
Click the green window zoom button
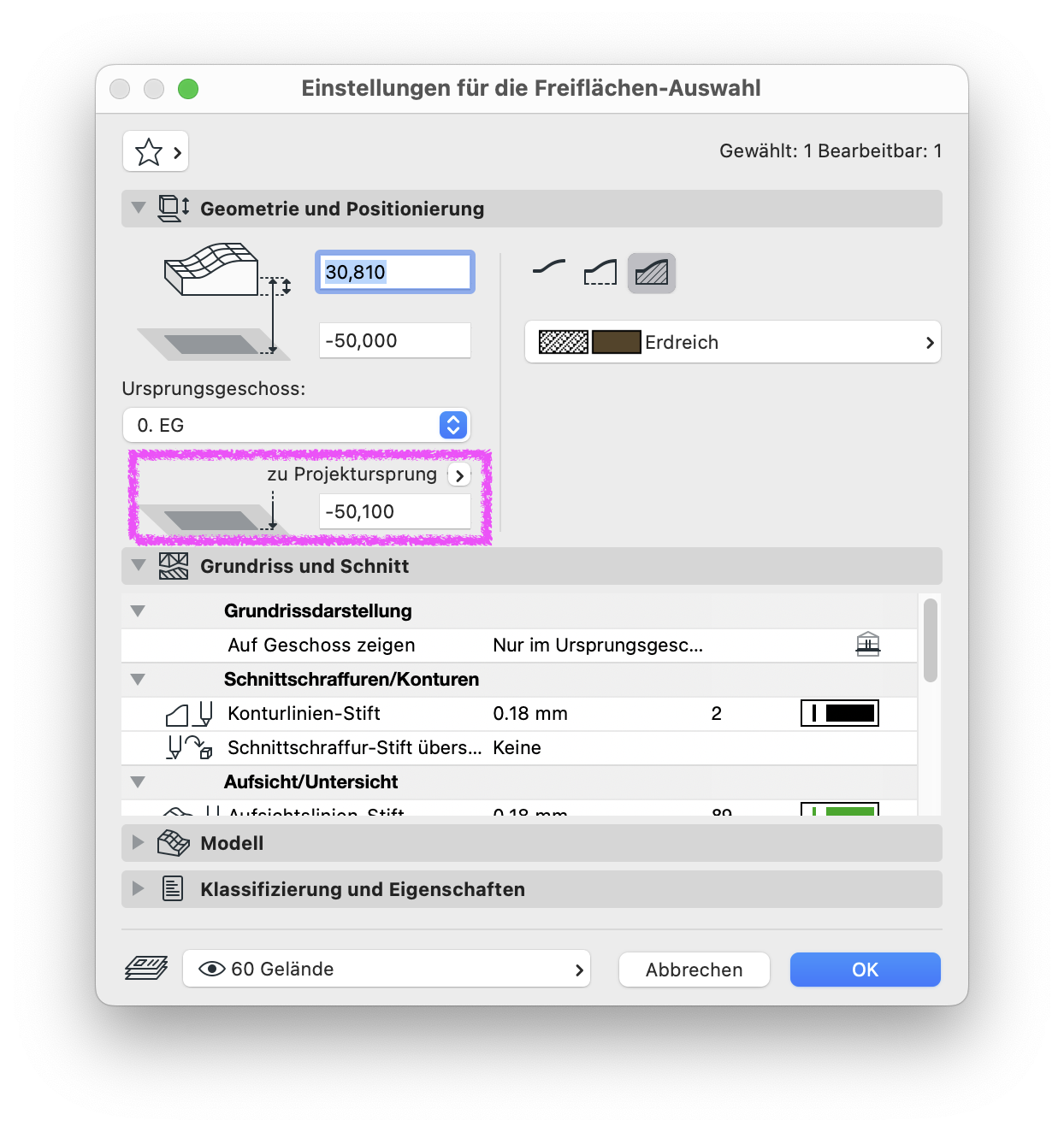[x=188, y=89]
